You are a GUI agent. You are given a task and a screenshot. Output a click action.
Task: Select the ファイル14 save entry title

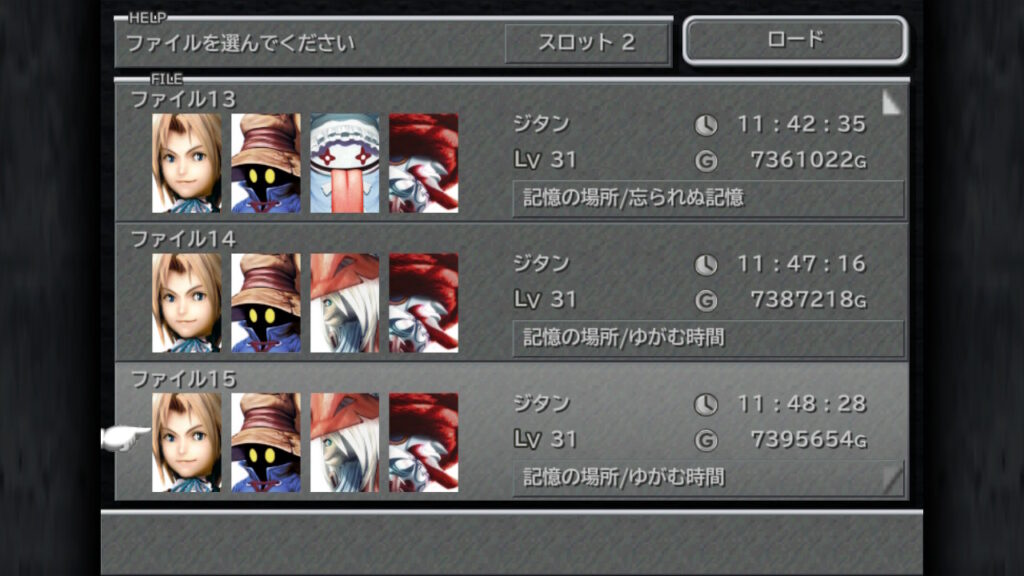(184, 239)
